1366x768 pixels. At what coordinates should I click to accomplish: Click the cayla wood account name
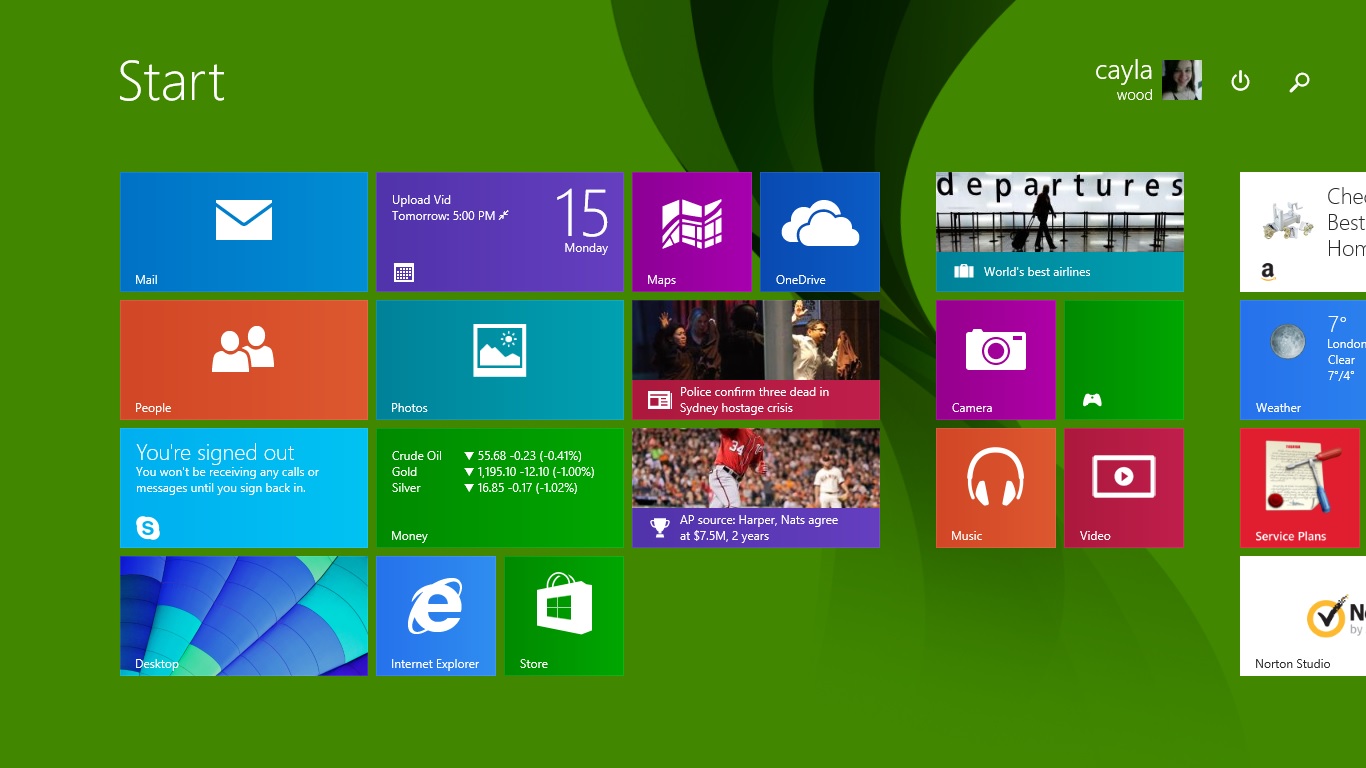pos(1123,80)
